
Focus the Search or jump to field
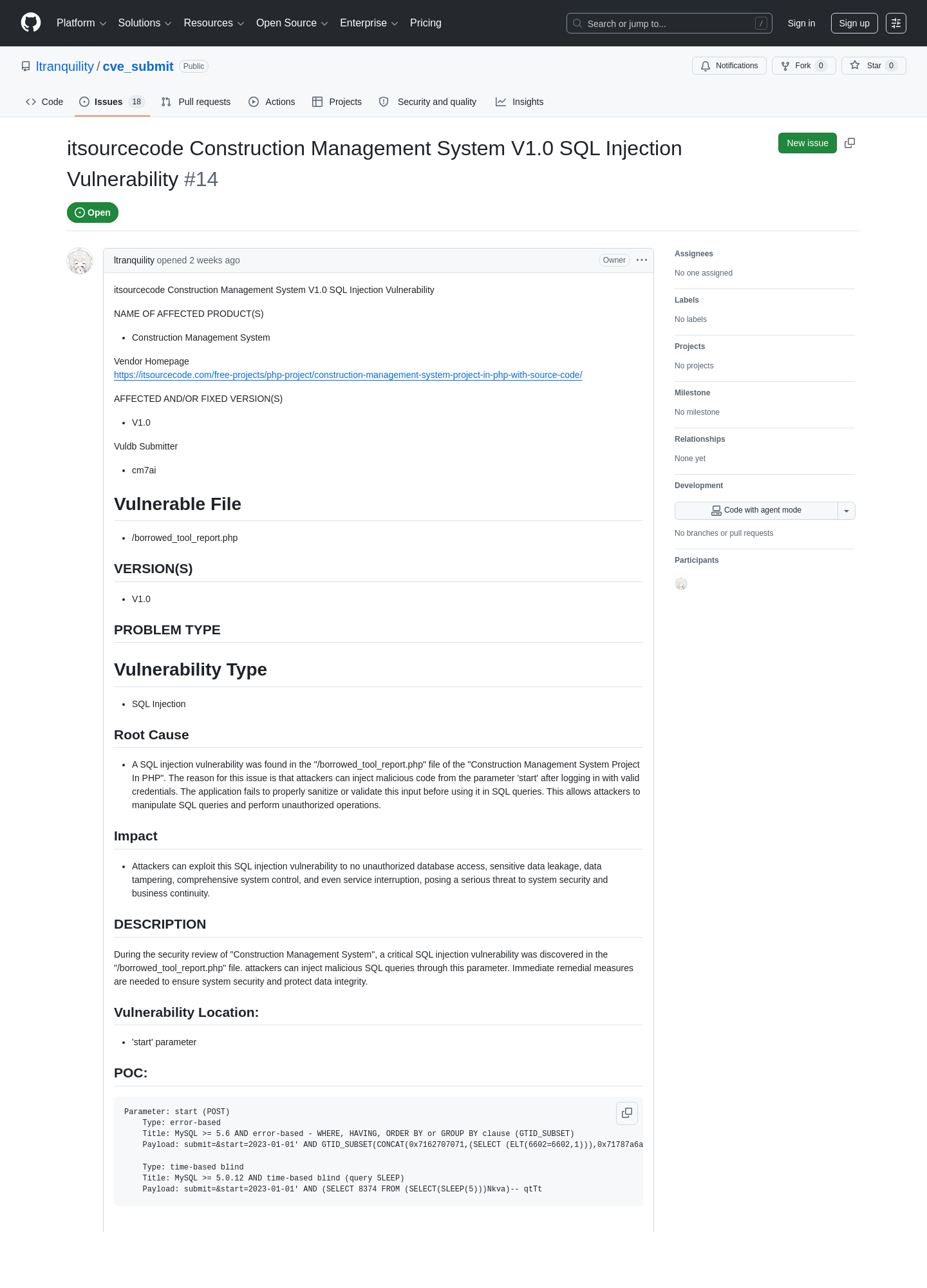(x=669, y=23)
